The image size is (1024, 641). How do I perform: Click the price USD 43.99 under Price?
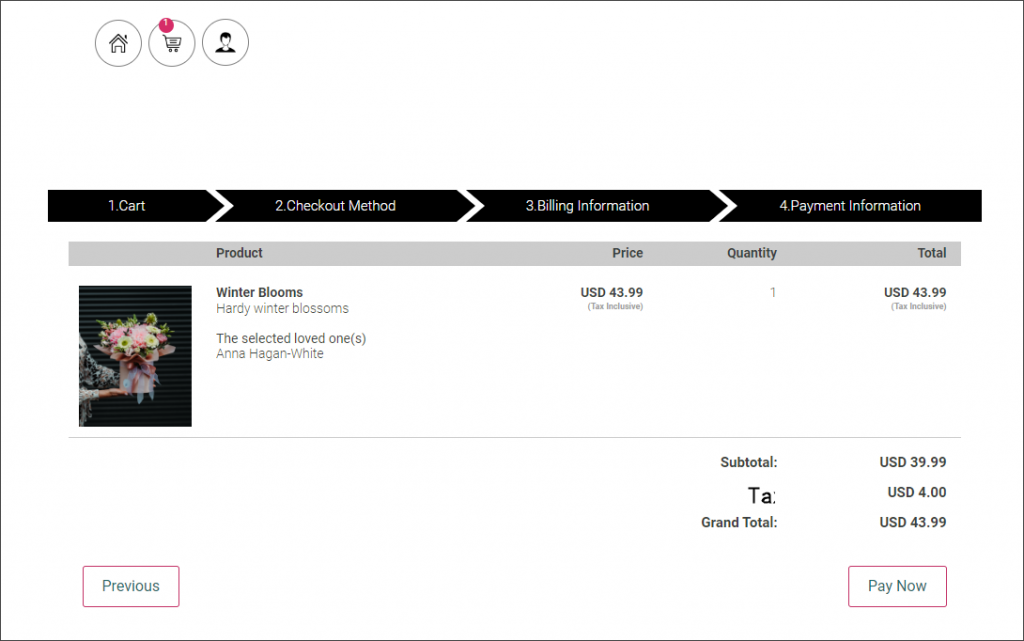click(x=611, y=292)
